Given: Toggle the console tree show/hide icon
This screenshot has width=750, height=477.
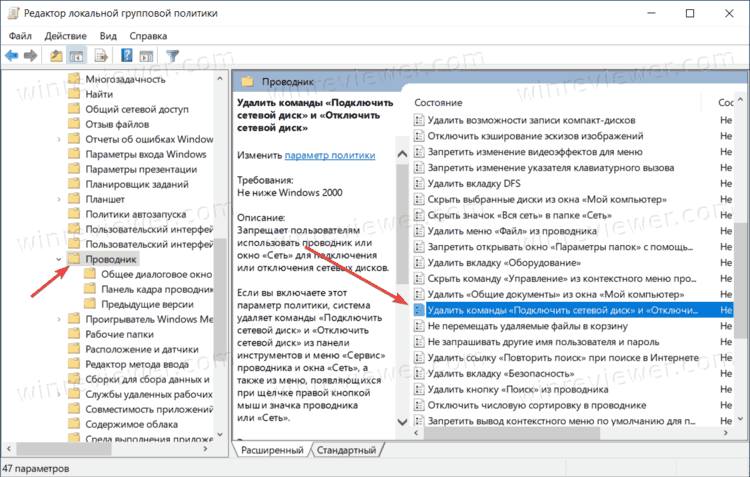Looking at the screenshot, I should pyautogui.click(x=76, y=56).
